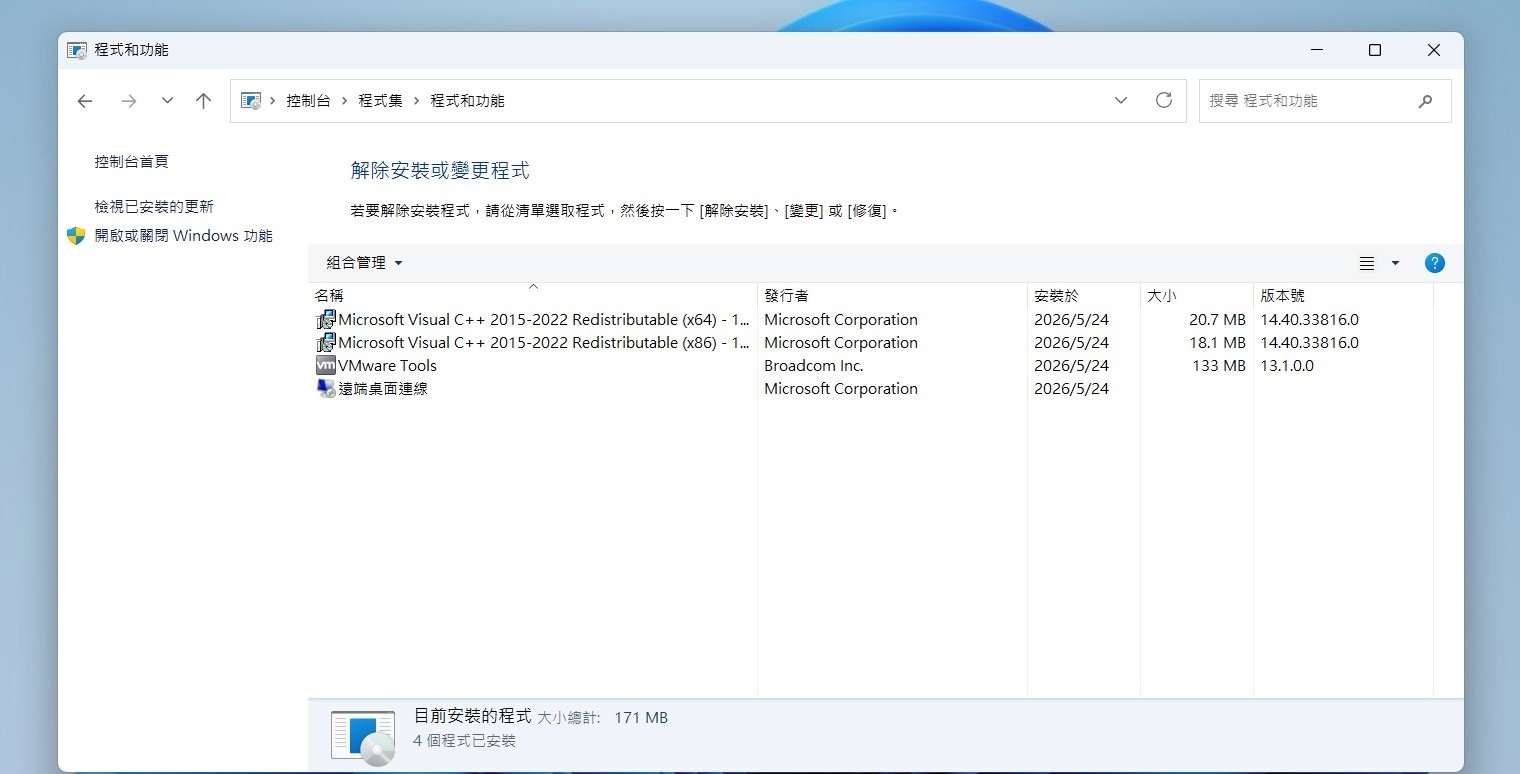Viewport: 1520px width, 774px height.
Task: Maximize the 程式和功能 window
Action: 1375,50
